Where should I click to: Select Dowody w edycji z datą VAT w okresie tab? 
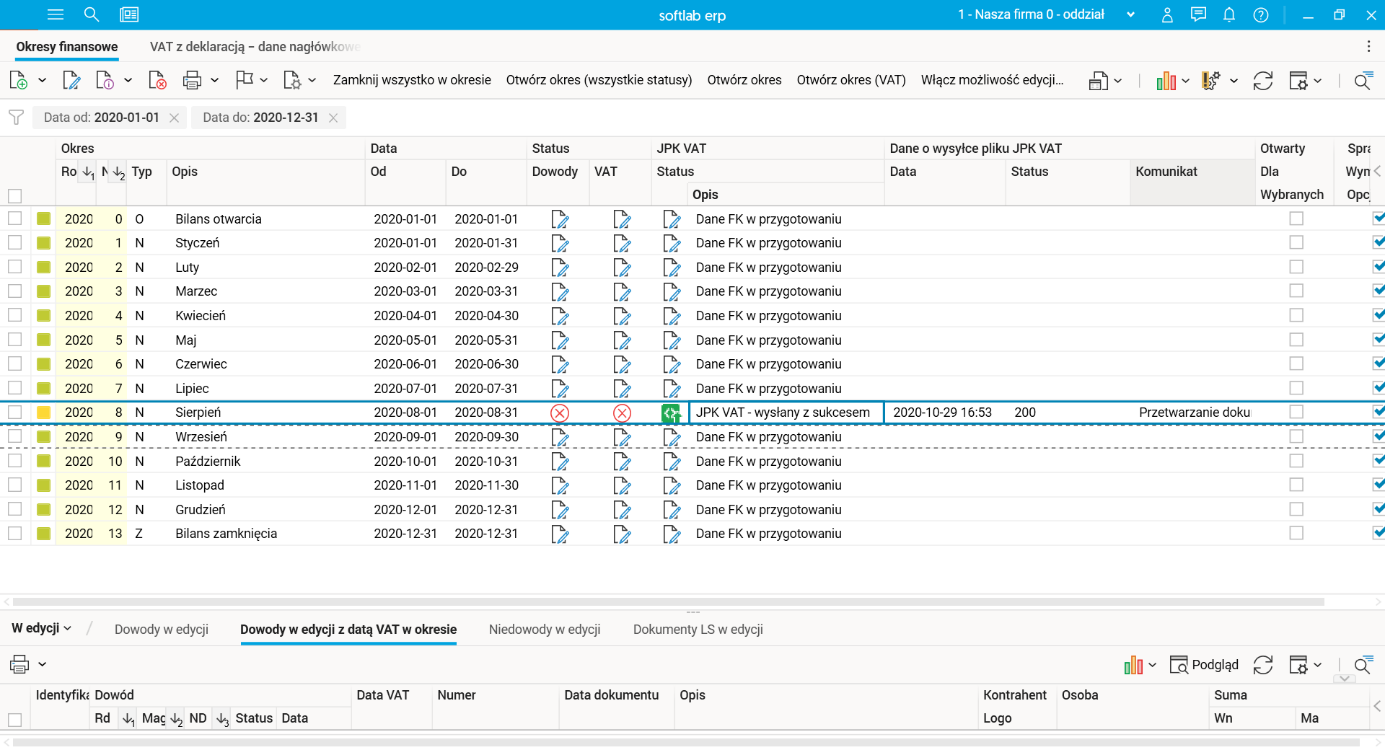[x=348, y=630]
